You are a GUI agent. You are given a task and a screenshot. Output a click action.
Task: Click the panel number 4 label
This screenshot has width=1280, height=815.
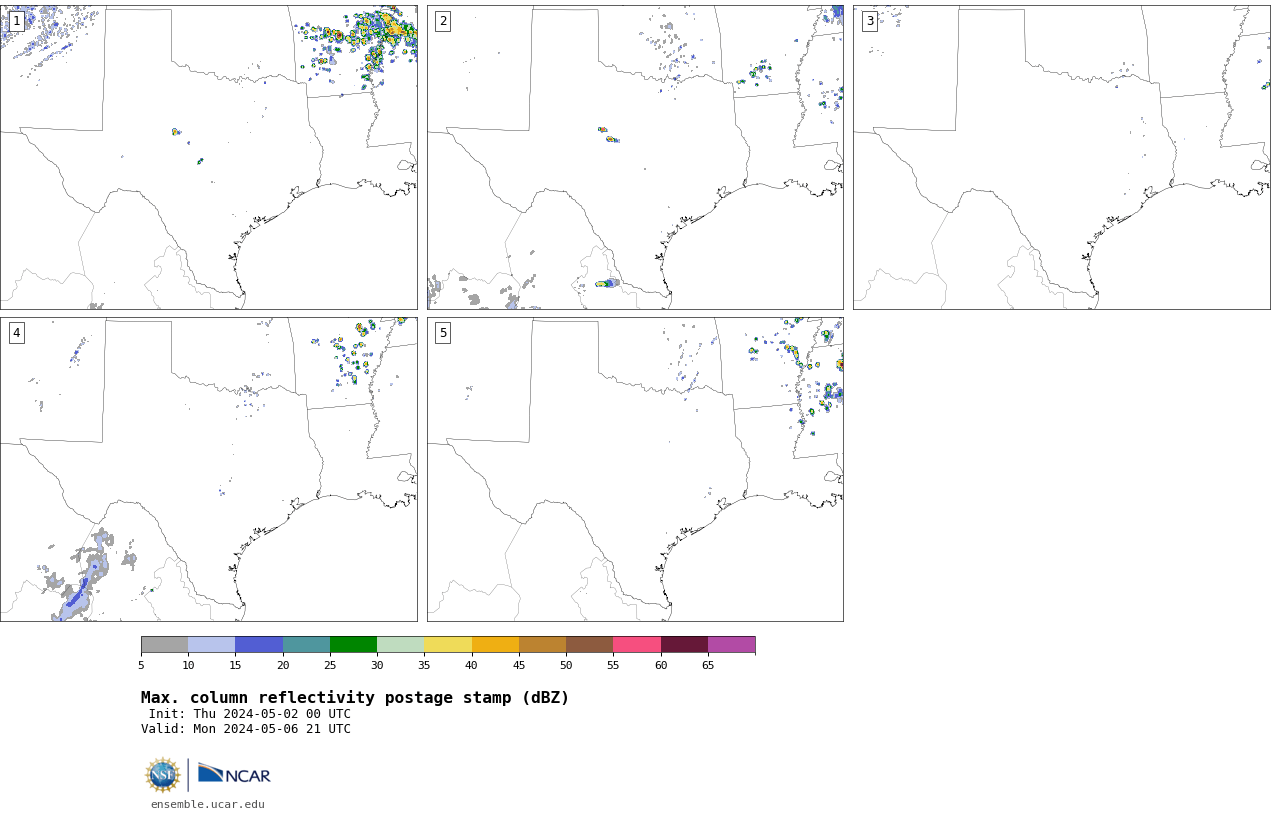[16, 333]
